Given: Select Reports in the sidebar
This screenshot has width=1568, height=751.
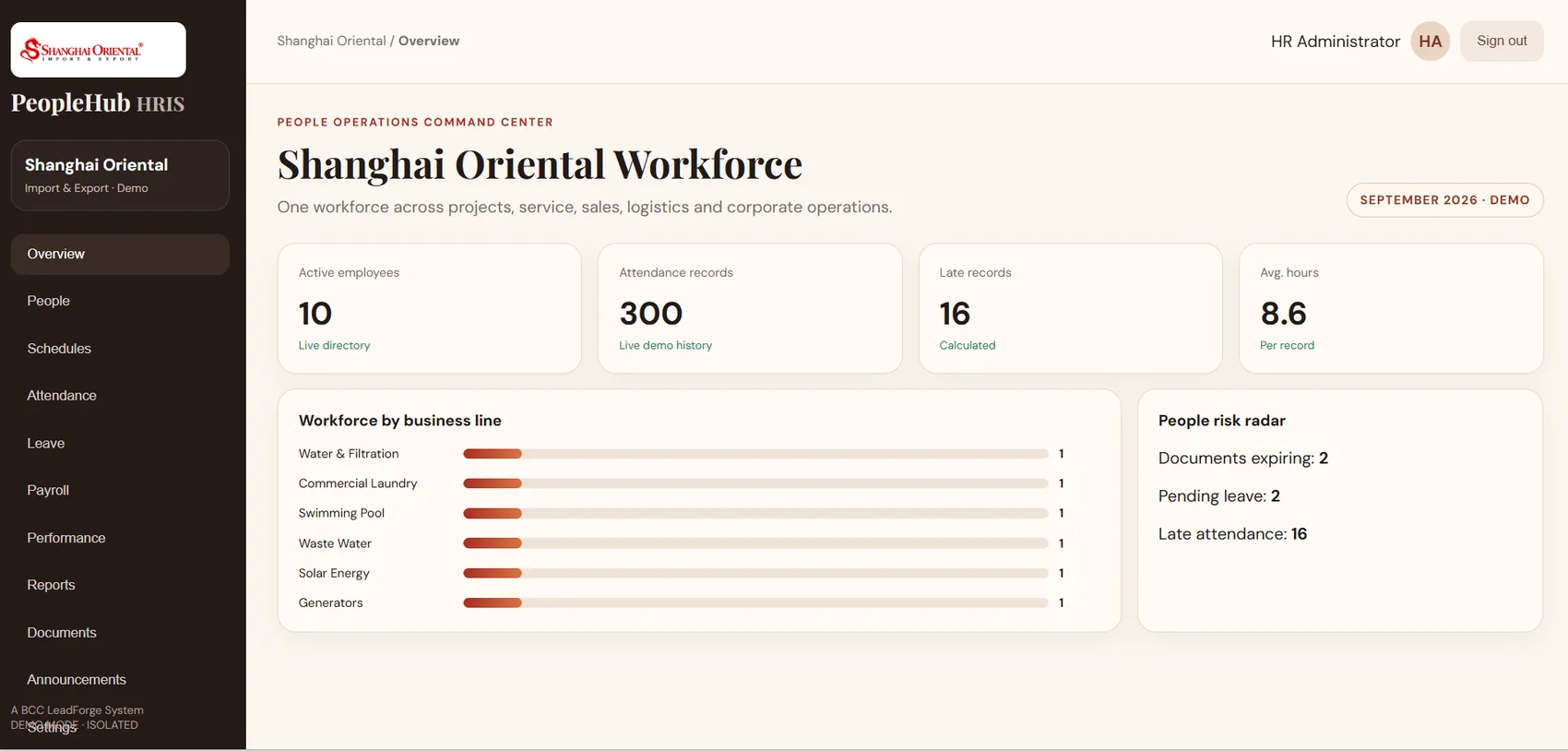Looking at the screenshot, I should [x=120, y=585].
